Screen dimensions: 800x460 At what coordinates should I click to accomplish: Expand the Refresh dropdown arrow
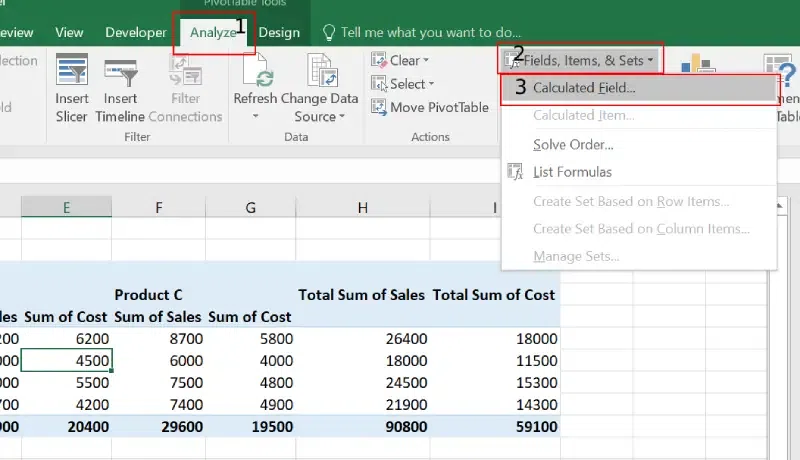pos(255,117)
